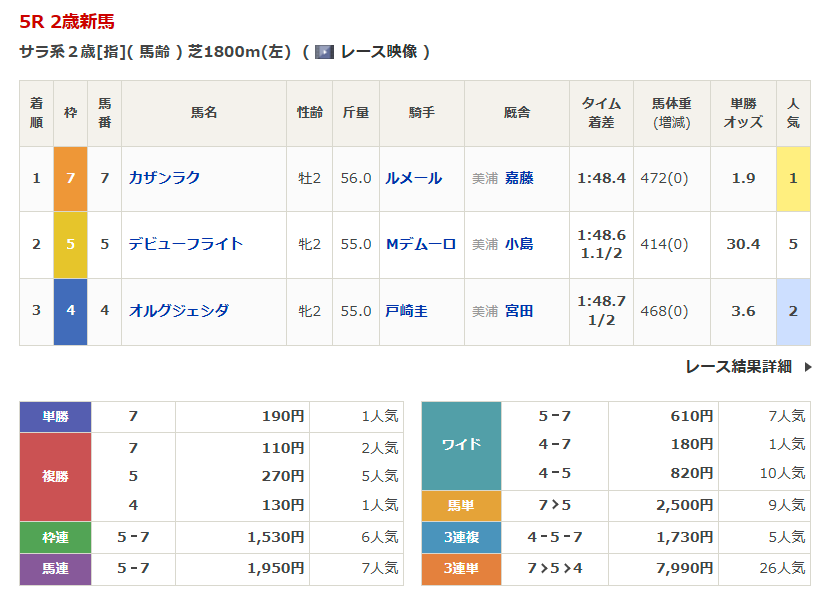Click the orange frame 7 swatch
This screenshot has width=823, height=596.
[70, 178]
